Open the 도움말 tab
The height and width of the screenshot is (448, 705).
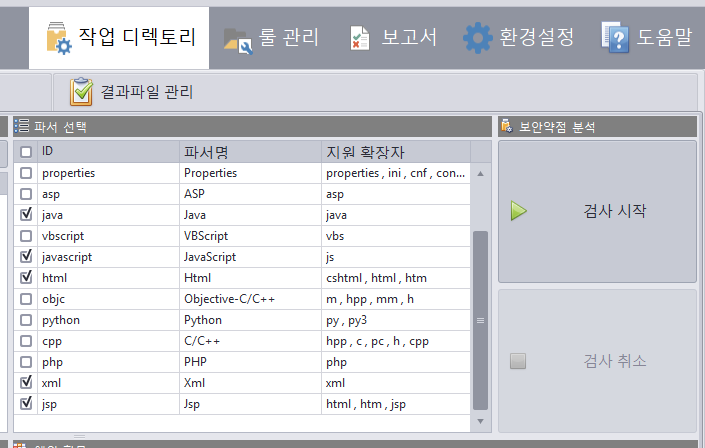(x=647, y=38)
